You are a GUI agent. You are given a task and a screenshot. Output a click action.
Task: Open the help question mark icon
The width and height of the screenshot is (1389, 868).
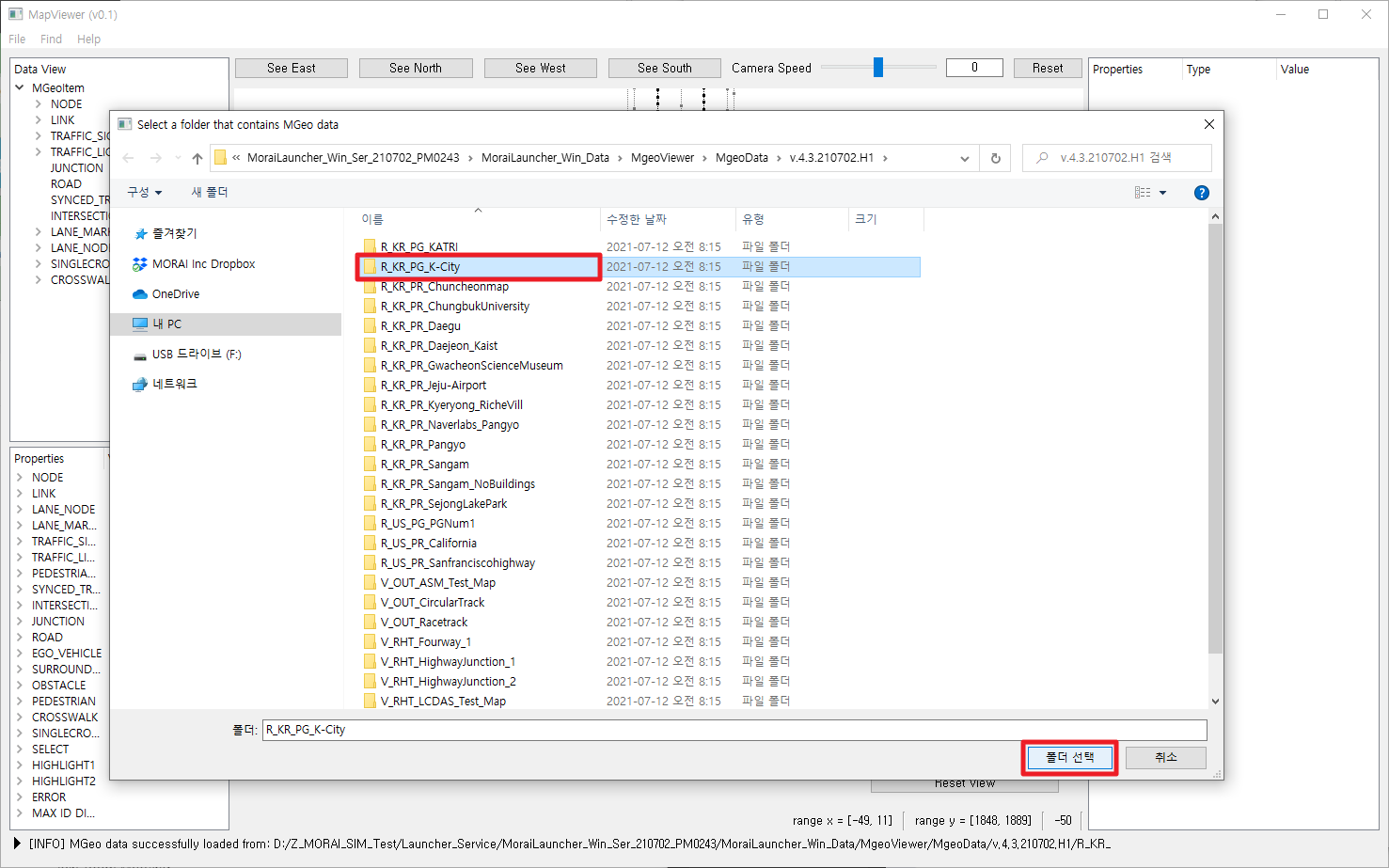coord(1201,193)
